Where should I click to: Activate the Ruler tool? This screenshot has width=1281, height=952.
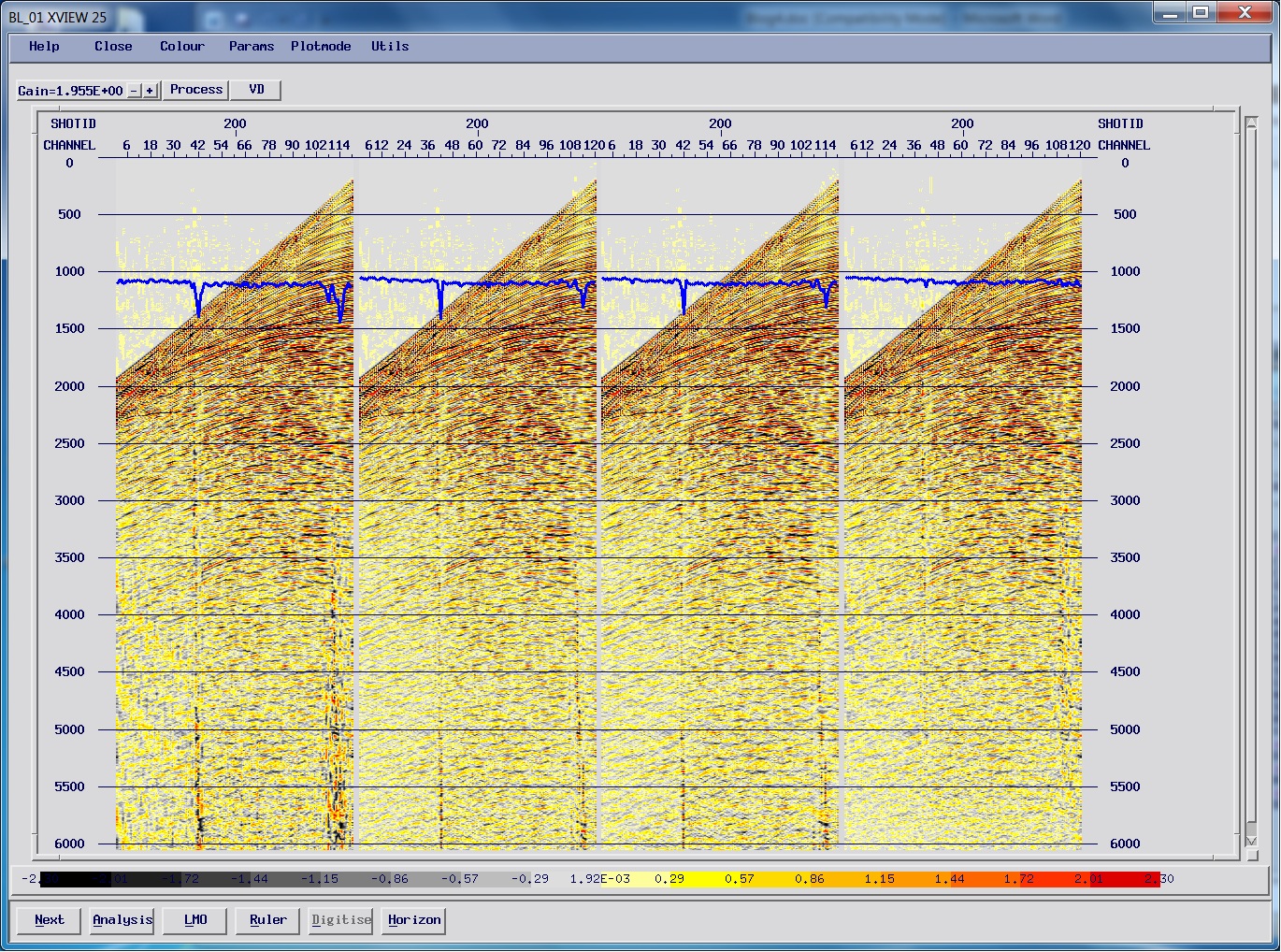[x=266, y=920]
